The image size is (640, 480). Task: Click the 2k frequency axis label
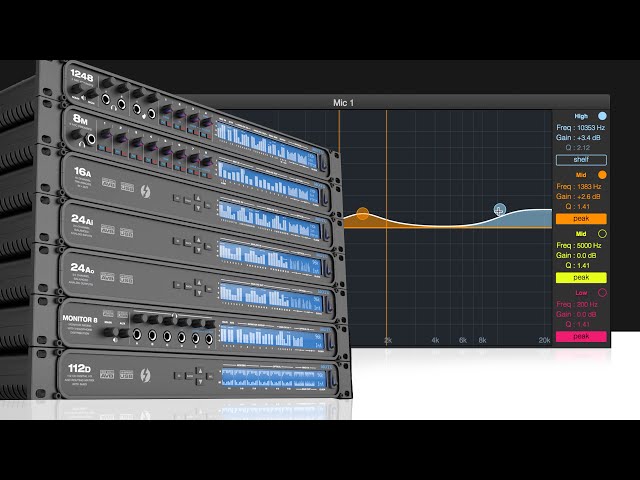387,341
